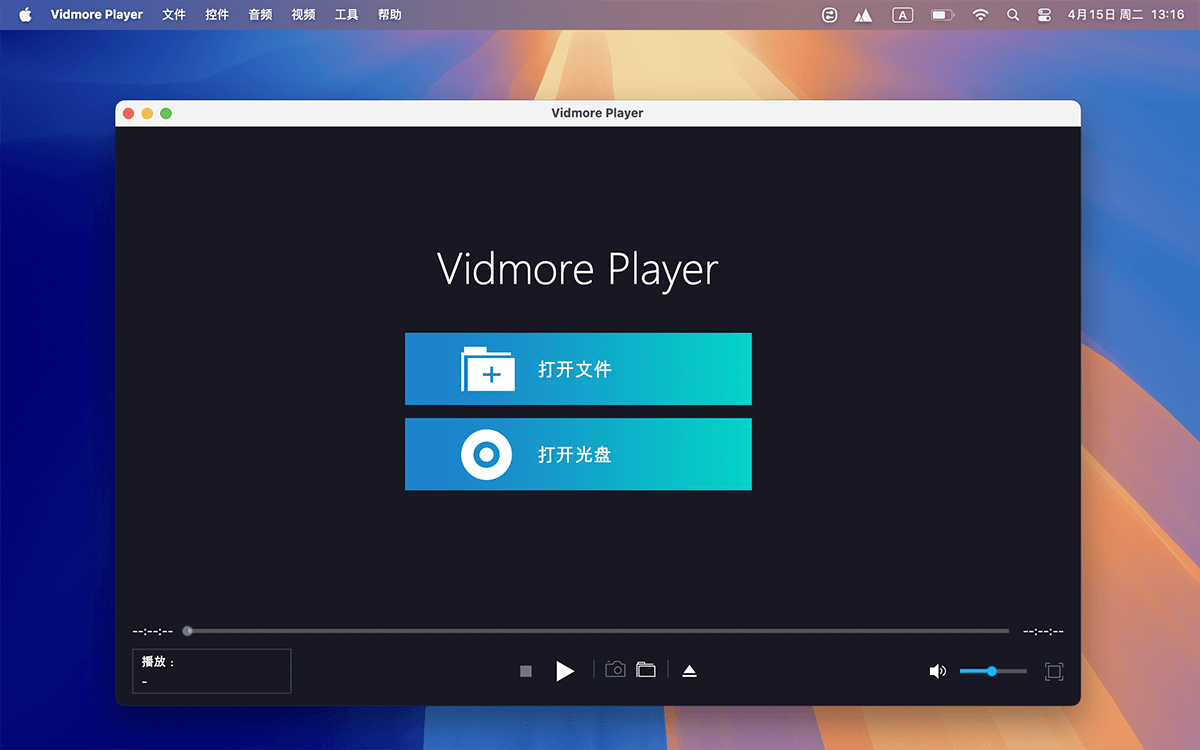
Task: Mute audio with the speaker icon
Action: (937, 671)
